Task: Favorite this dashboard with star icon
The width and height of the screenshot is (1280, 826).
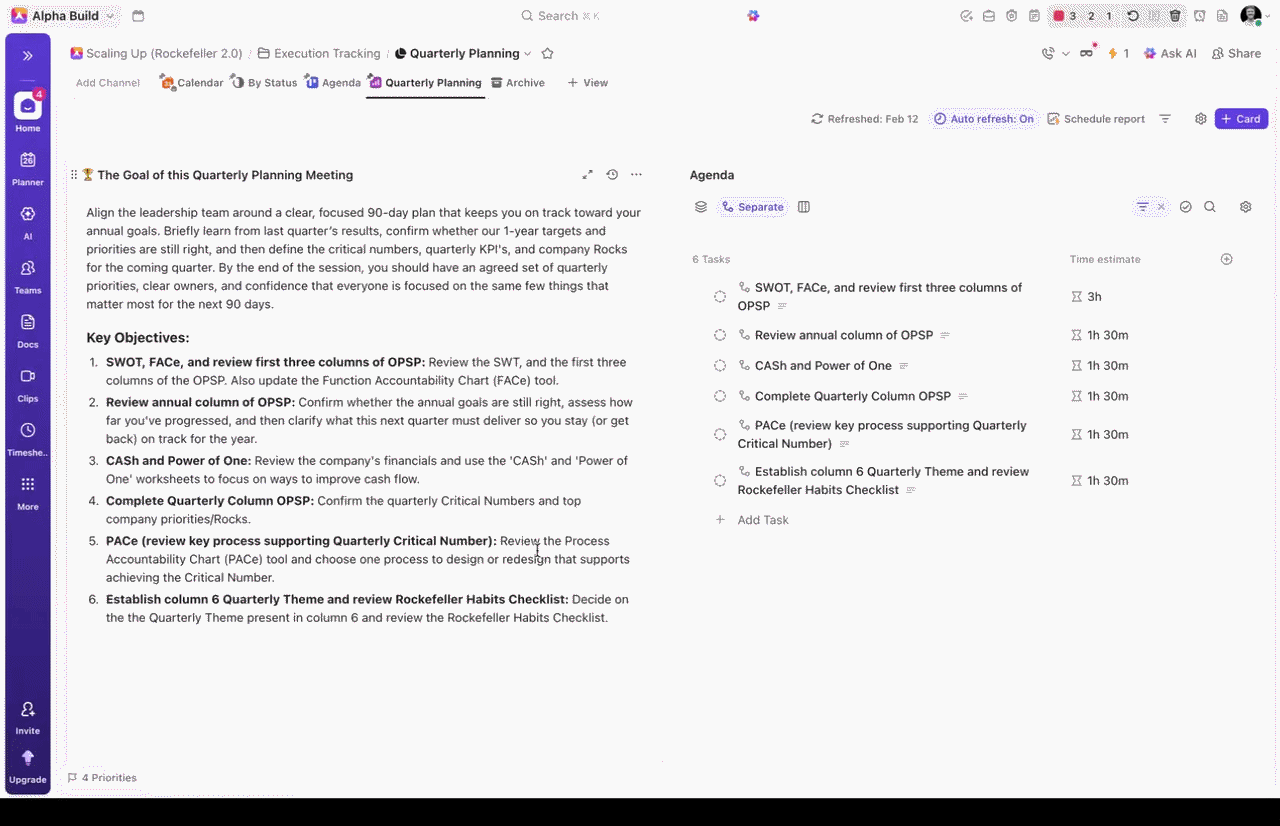Action: pyautogui.click(x=547, y=54)
